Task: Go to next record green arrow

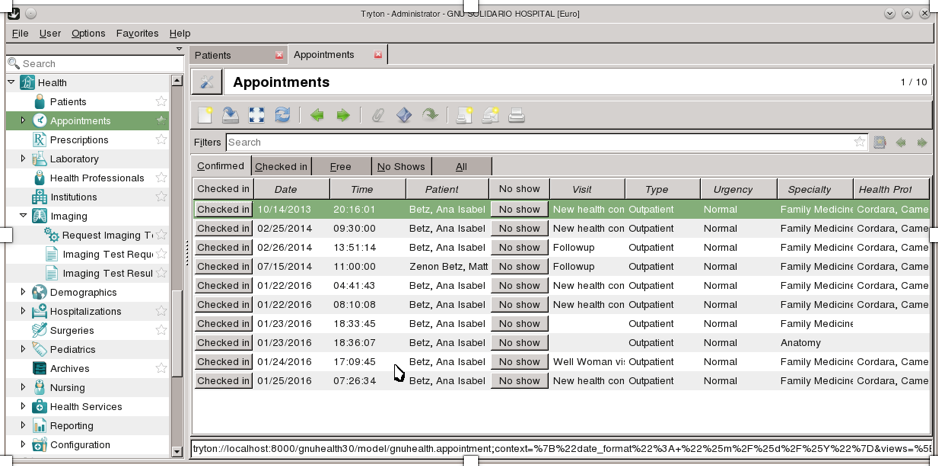Action: [x=343, y=116]
